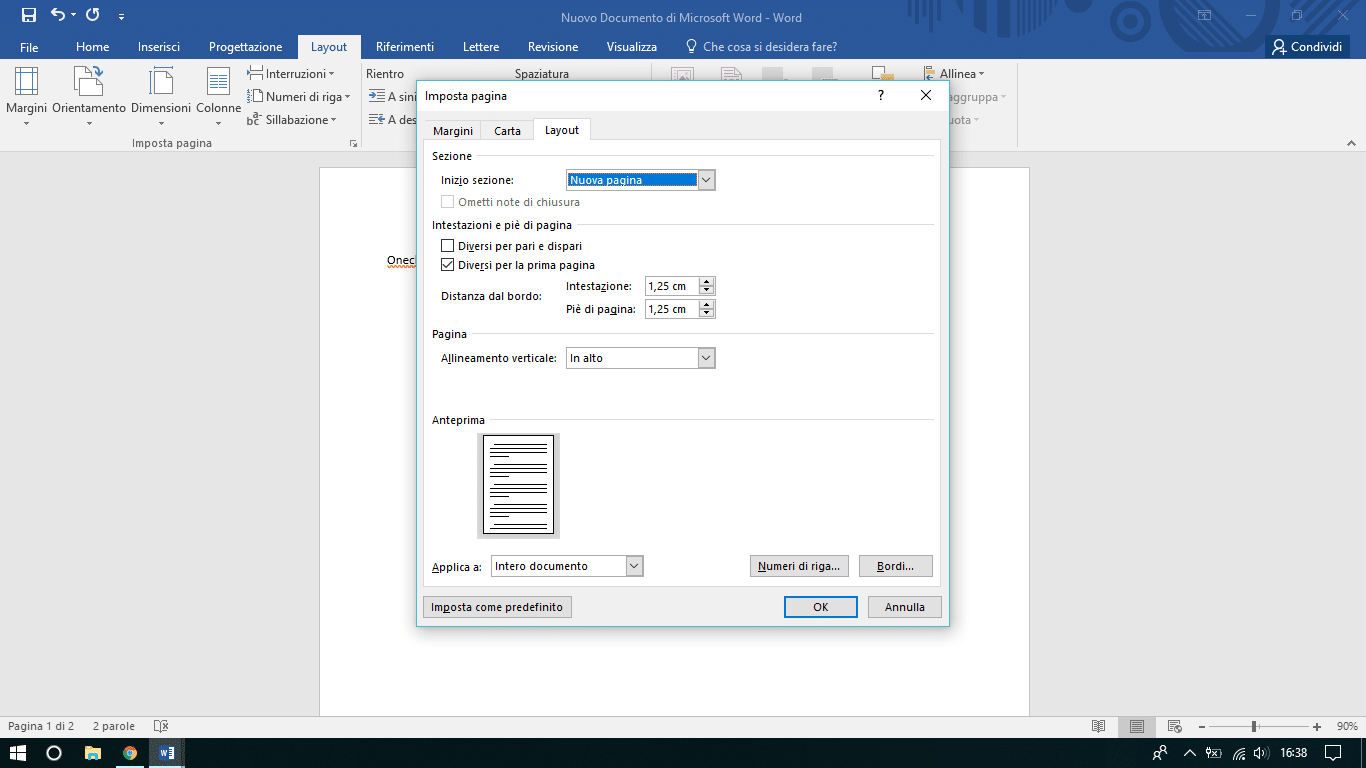The height and width of the screenshot is (768, 1366).
Task: Enable Diversi per pari e dispari
Action: pos(448,245)
